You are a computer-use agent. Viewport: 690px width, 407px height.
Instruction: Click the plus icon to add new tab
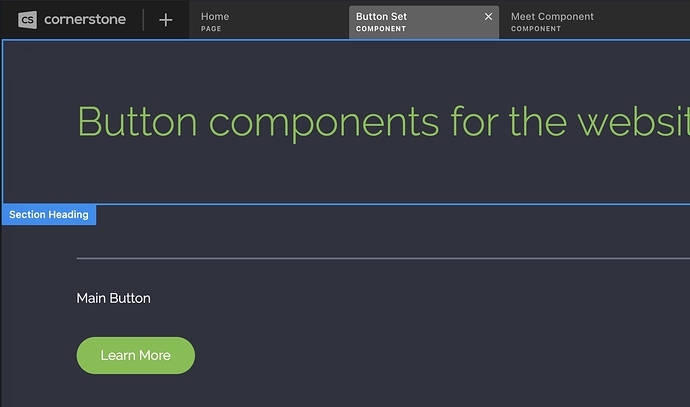166,19
